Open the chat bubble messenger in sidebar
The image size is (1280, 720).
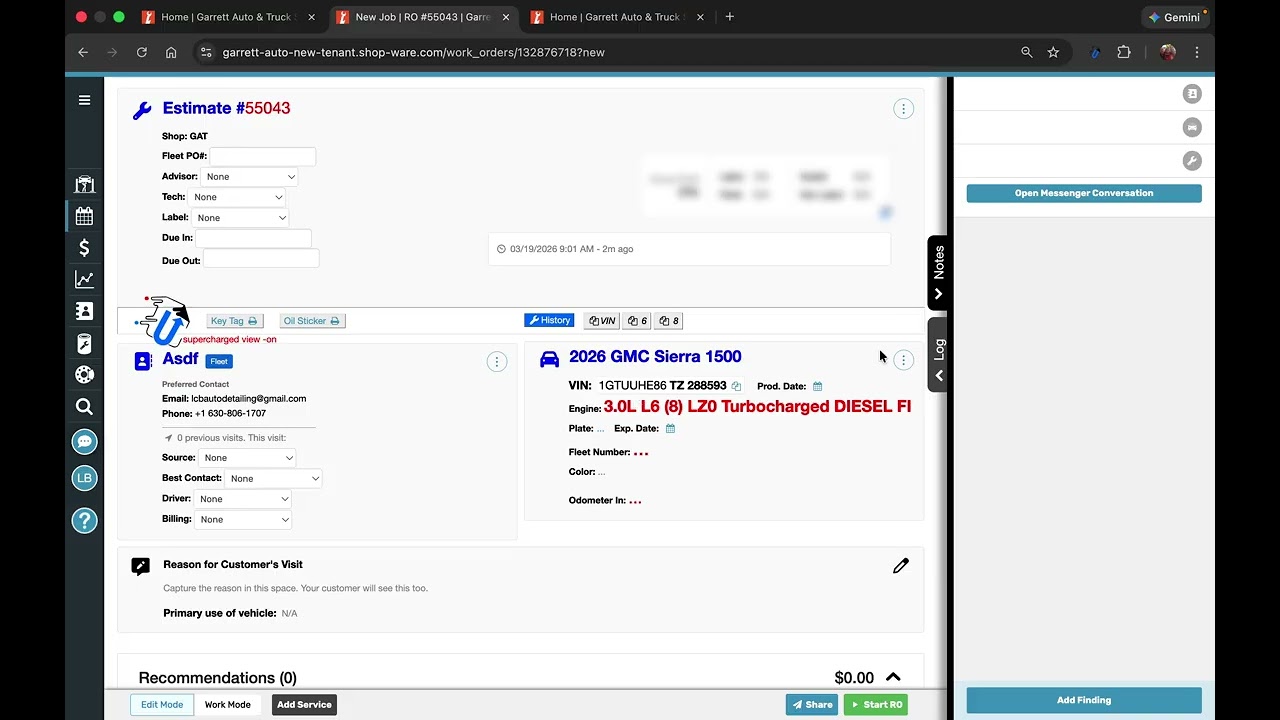pyautogui.click(x=84, y=441)
